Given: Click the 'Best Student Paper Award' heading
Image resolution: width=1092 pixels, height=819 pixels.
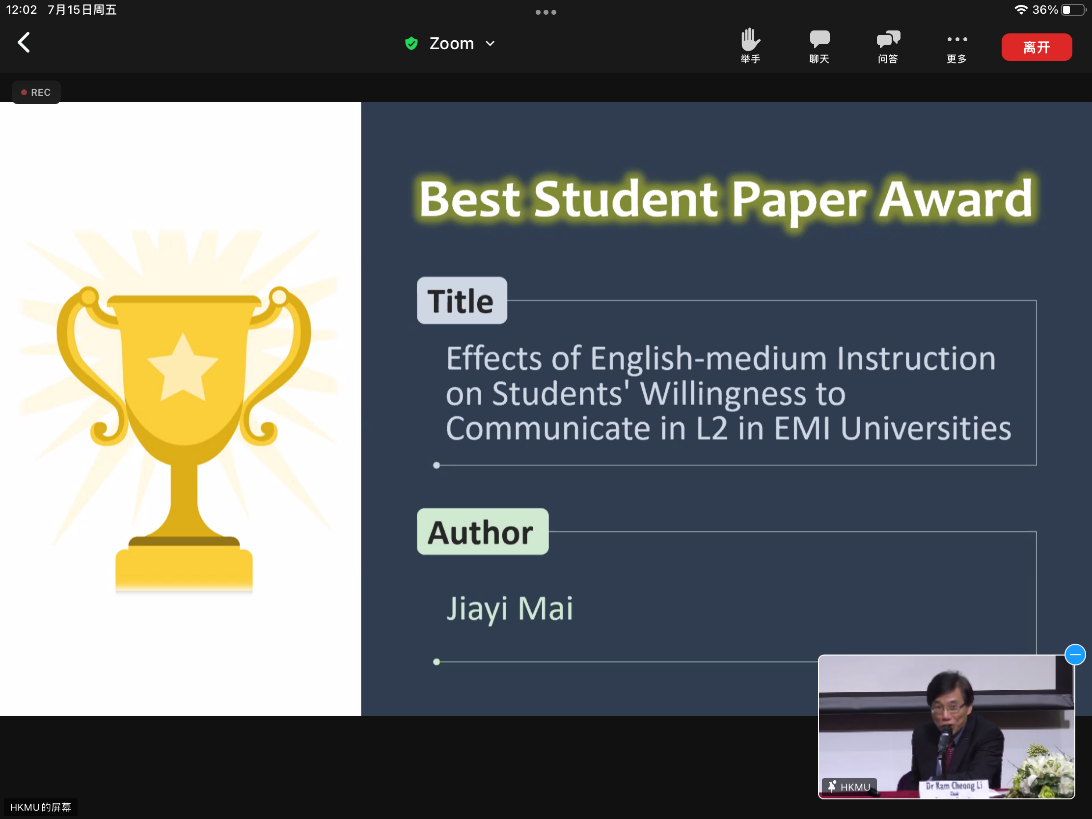Looking at the screenshot, I should (725, 198).
